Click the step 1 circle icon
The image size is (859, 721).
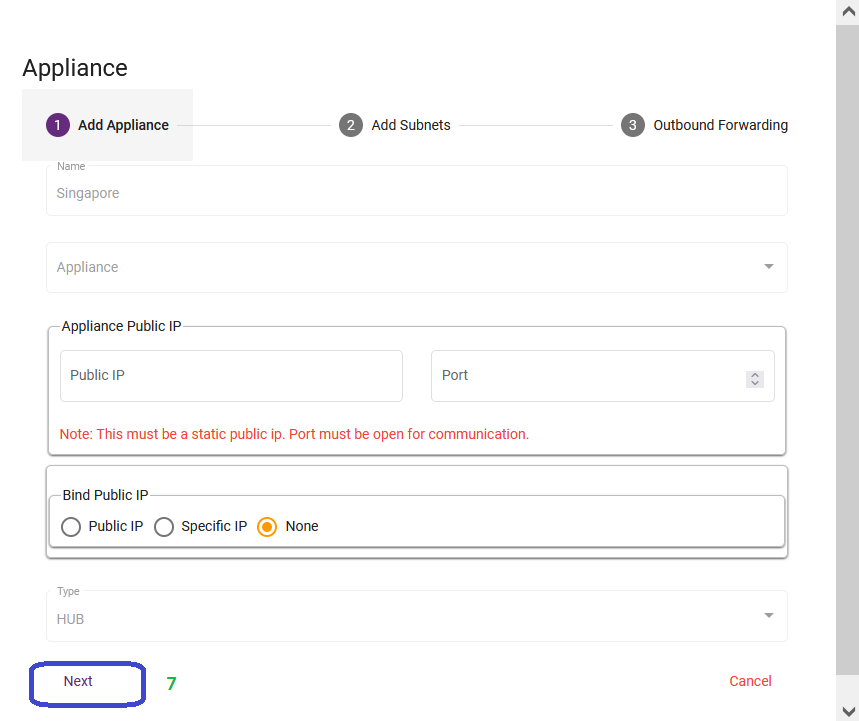click(58, 125)
